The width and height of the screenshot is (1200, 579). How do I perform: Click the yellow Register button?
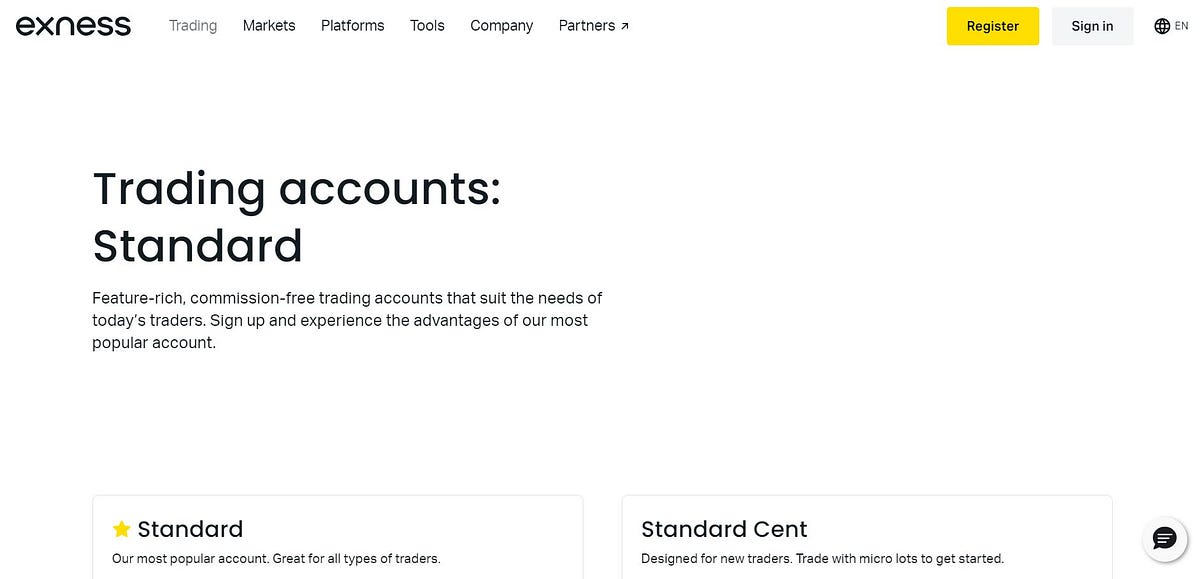click(992, 26)
